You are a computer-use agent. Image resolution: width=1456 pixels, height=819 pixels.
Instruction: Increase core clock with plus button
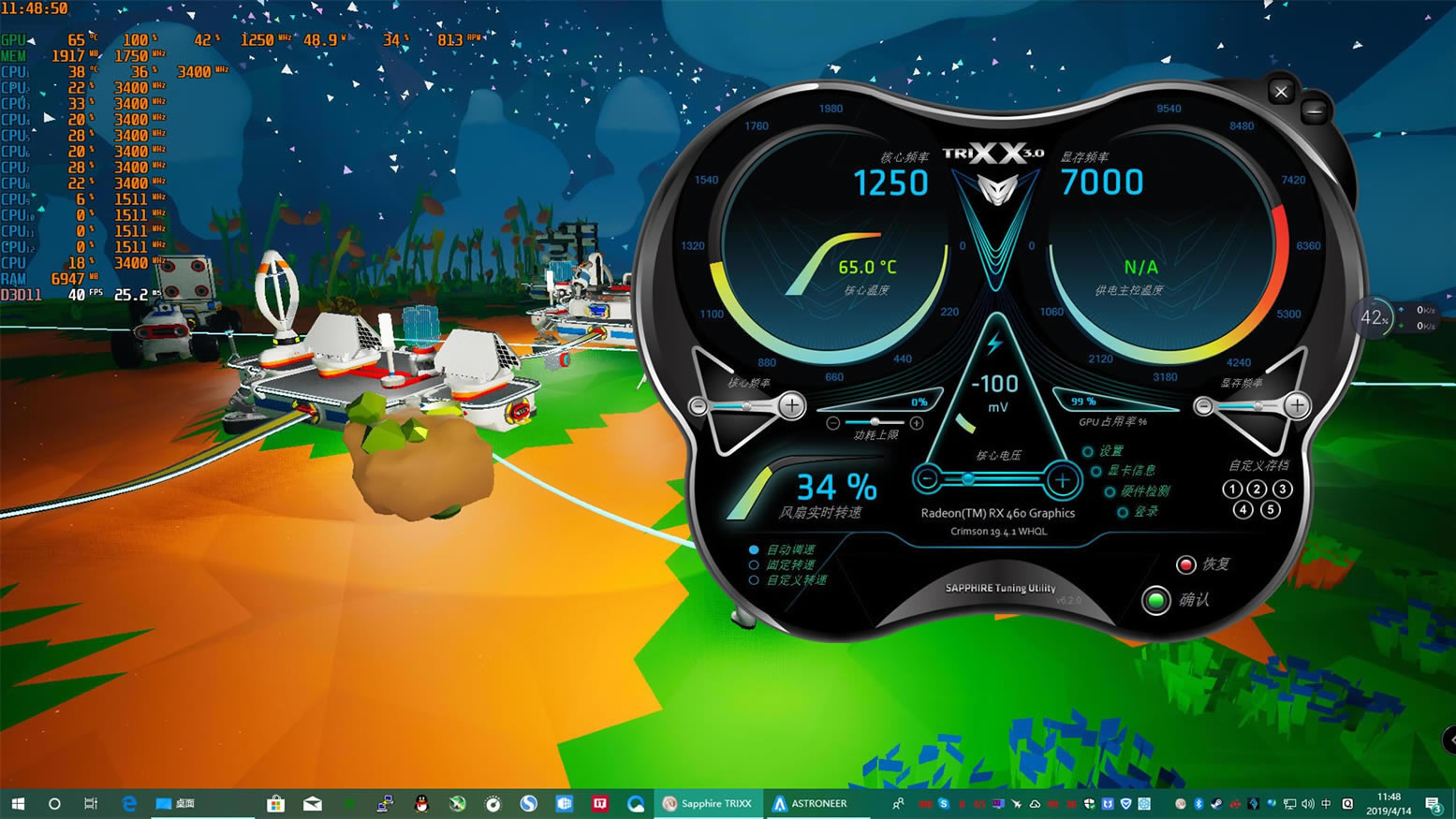[x=791, y=405]
